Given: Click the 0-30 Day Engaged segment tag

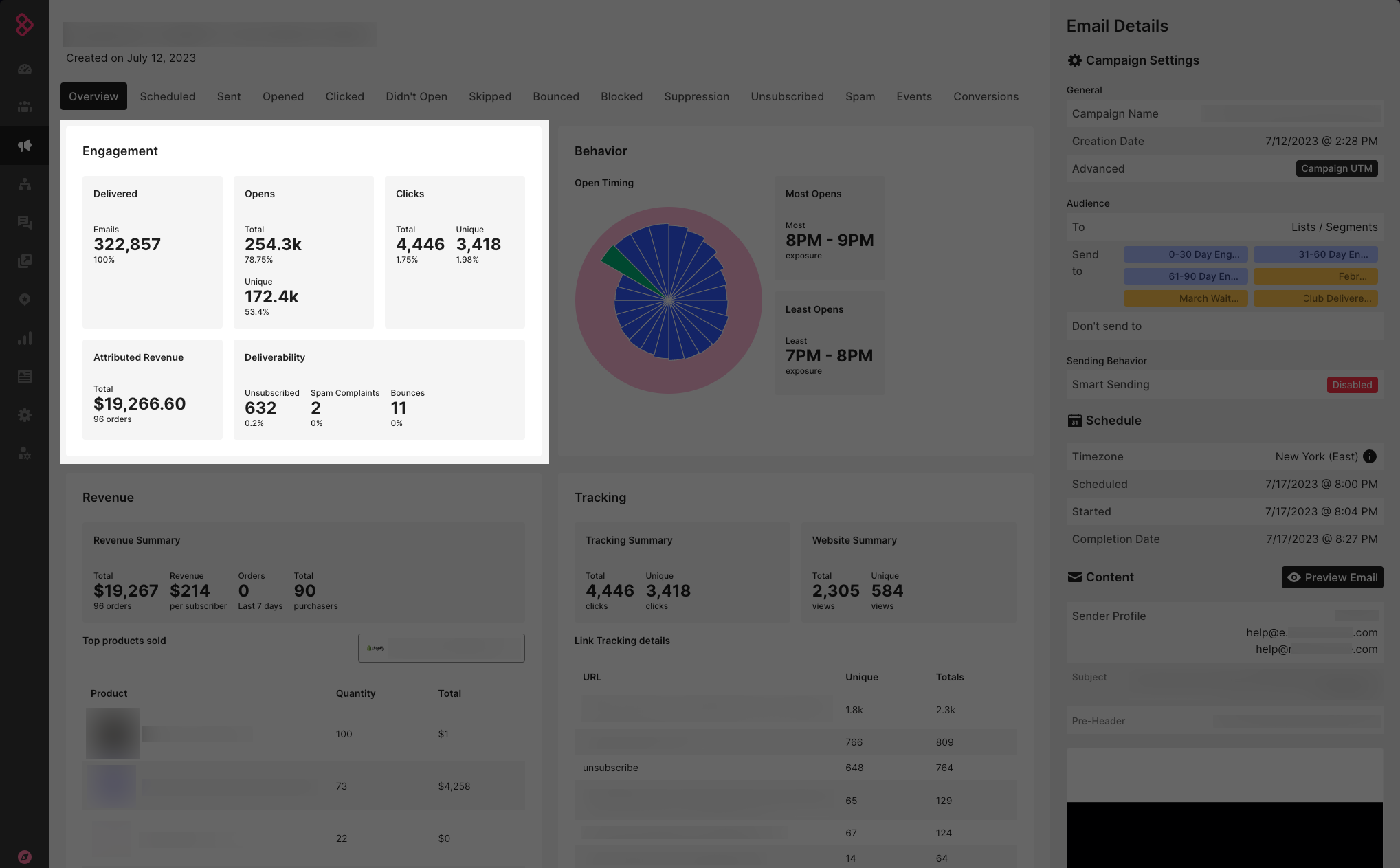Looking at the screenshot, I should pos(1185,254).
